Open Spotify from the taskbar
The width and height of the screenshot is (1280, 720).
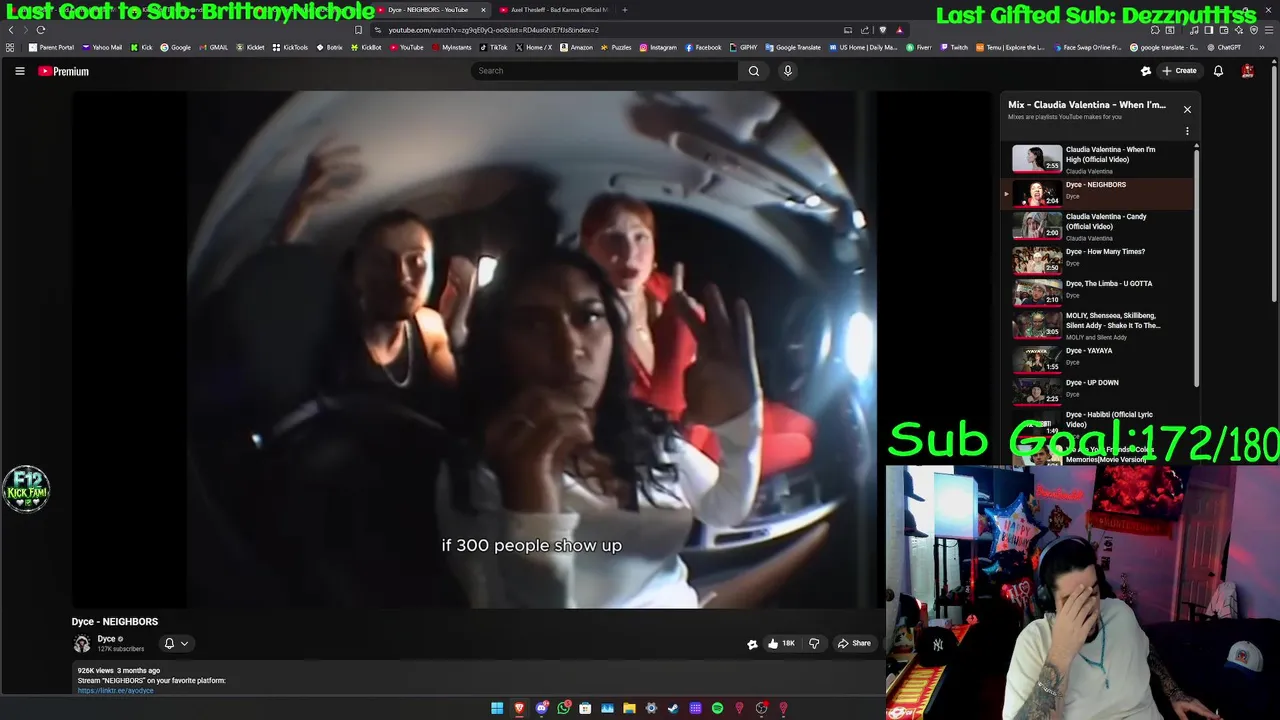(x=717, y=708)
